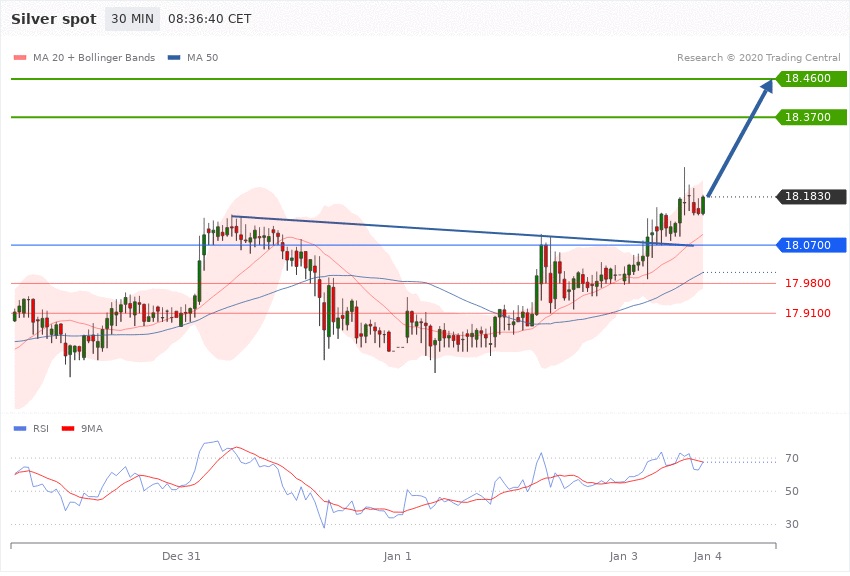Click the Jan 1 date label

click(397, 556)
